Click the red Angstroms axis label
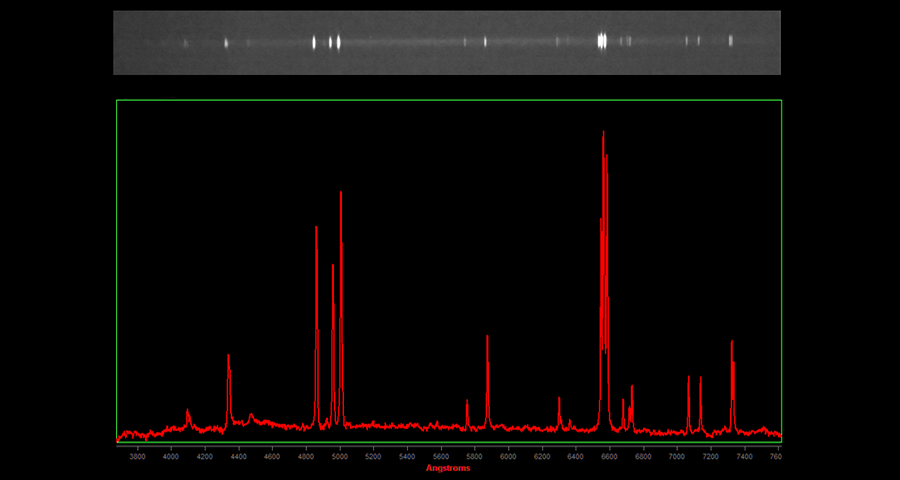 tap(447, 468)
